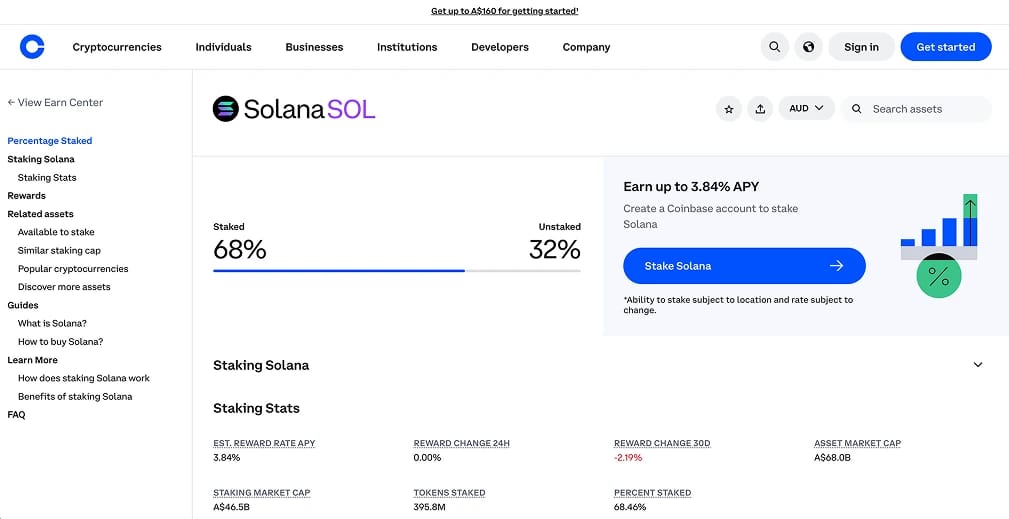The height and width of the screenshot is (519, 1009).
Task: Go to Guides sidebar link
Action: click(x=23, y=305)
